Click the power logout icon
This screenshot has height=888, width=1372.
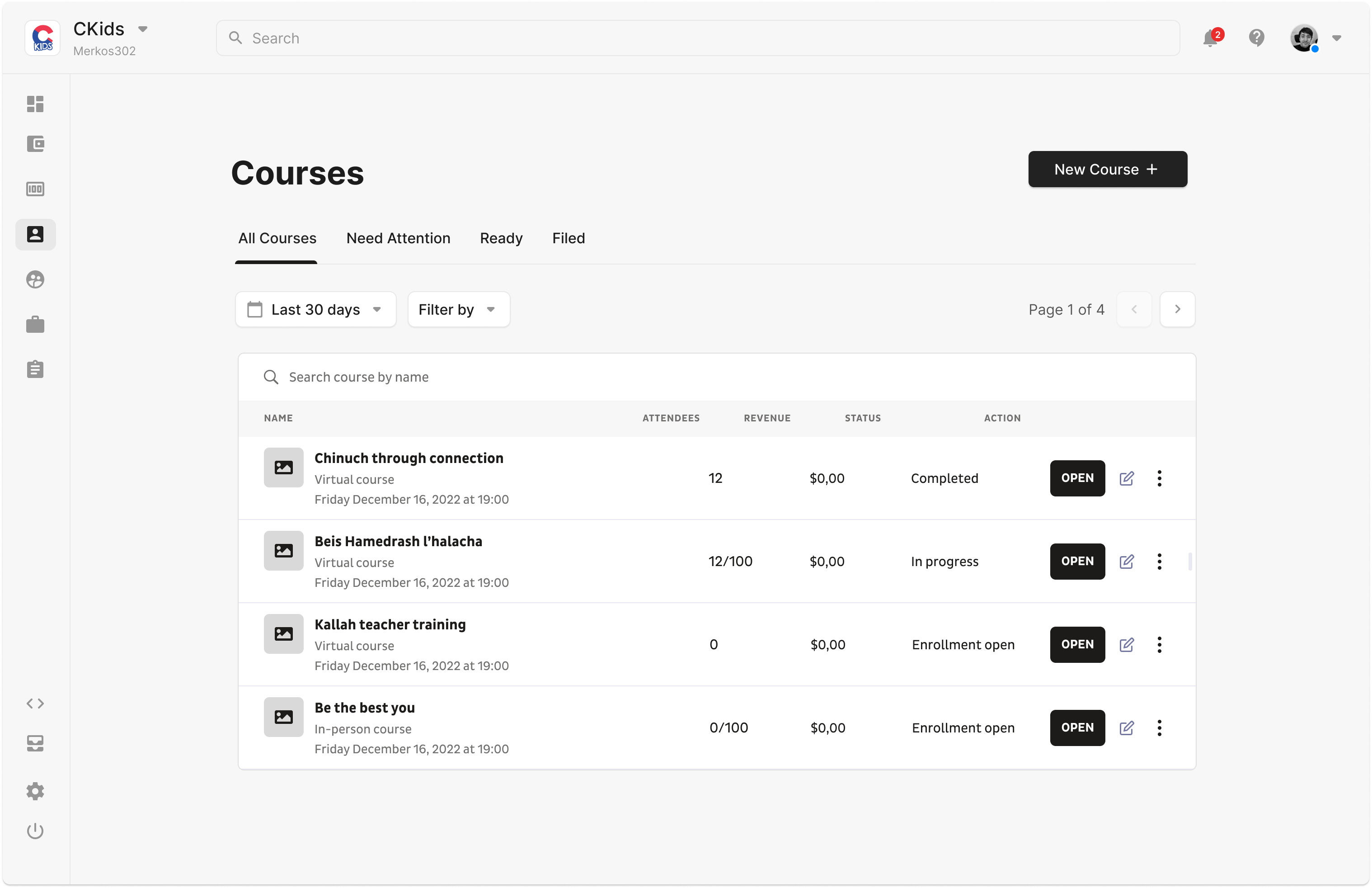(x=35, y=831)
